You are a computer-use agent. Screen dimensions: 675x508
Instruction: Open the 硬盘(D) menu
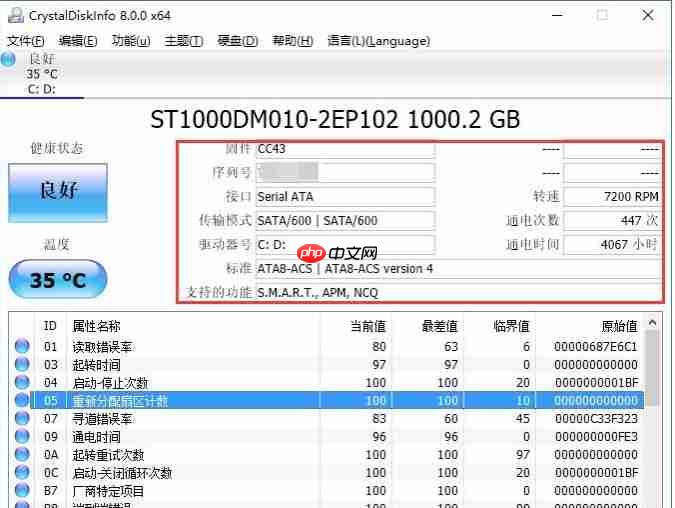click(x=237, y=41)
